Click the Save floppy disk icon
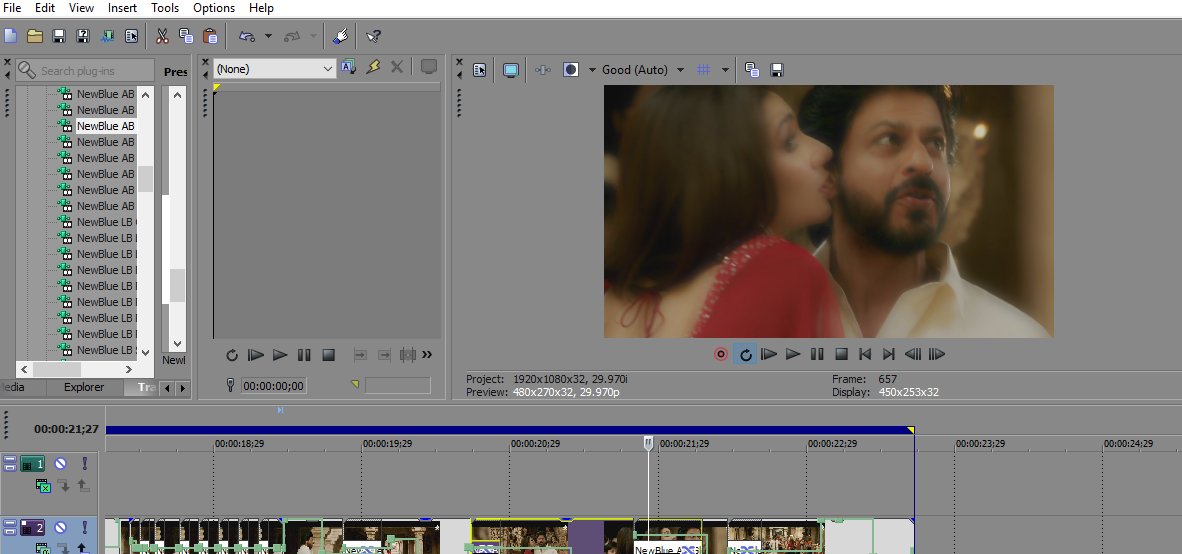The height and width of the screenshot is (554, 1182). pyautogui.click(x=59, y=35)
